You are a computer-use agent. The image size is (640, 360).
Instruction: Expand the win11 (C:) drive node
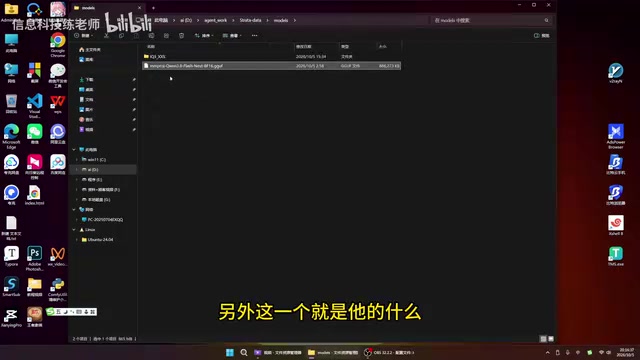pyautogui.click(x=77, y=160)
